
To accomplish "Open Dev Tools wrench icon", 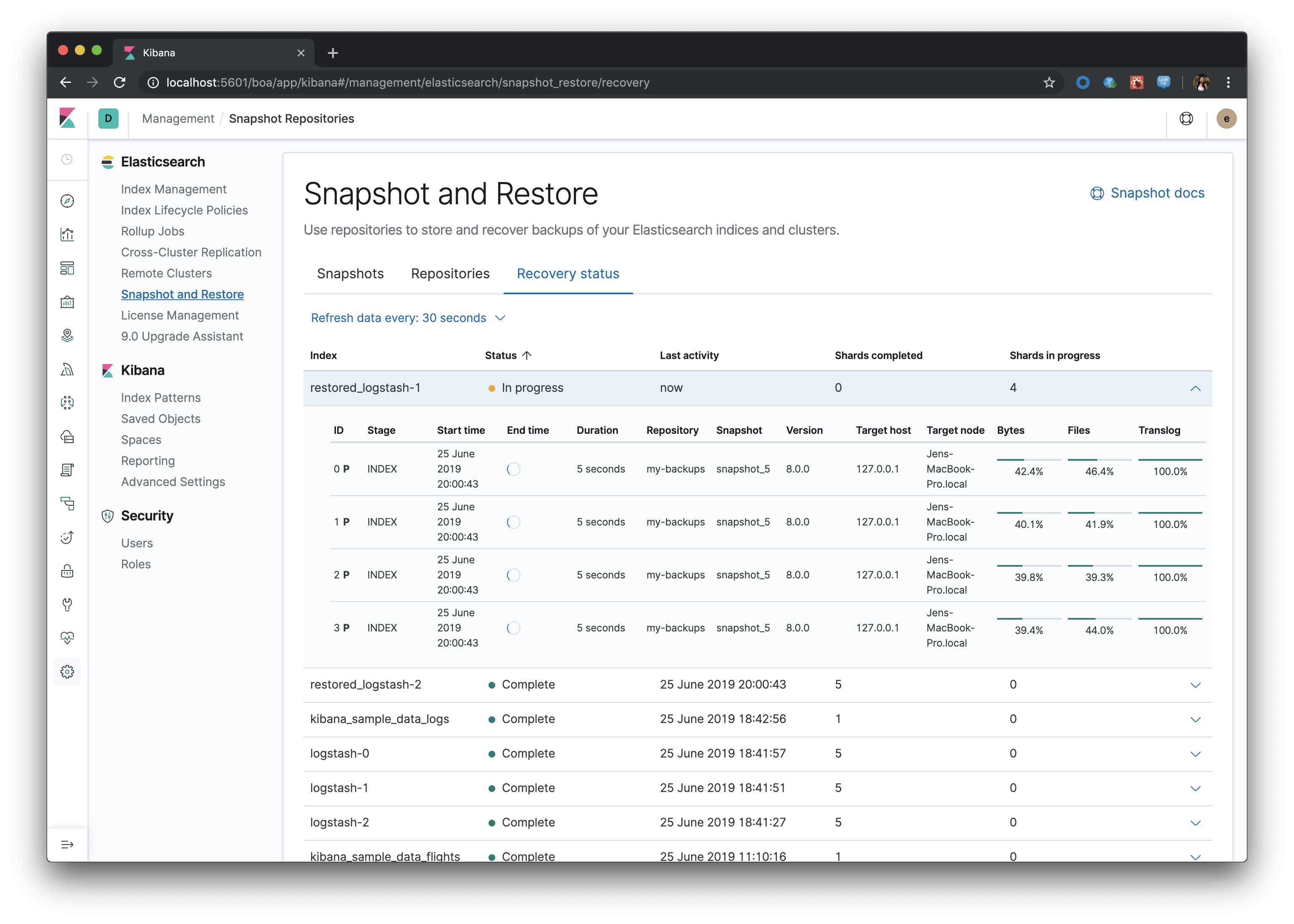I will (67, 604).
